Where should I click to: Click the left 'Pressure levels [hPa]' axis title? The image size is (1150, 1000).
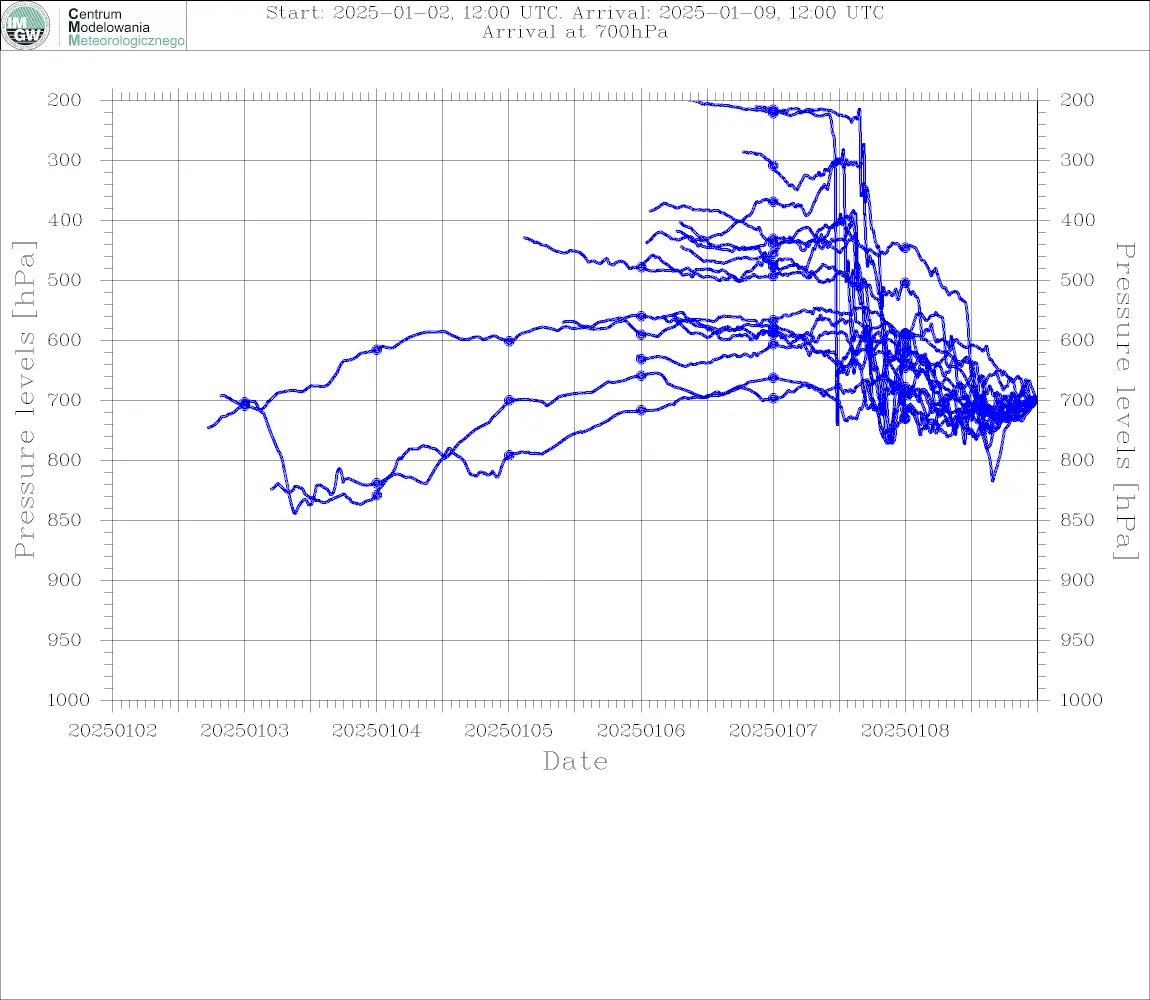coord(24,400)
